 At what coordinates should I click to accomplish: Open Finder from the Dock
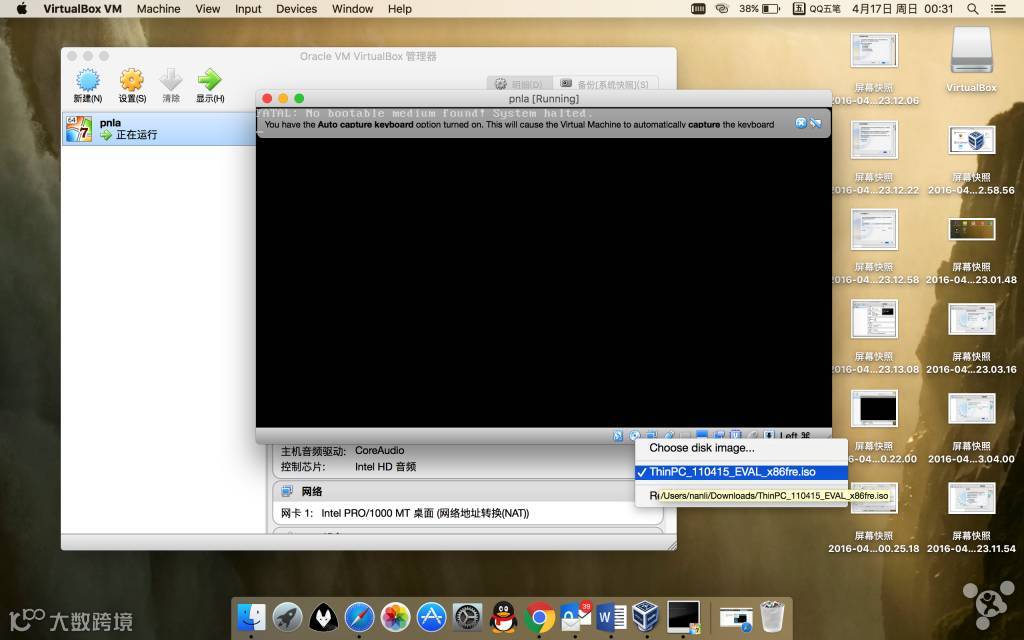click(251, 616)
